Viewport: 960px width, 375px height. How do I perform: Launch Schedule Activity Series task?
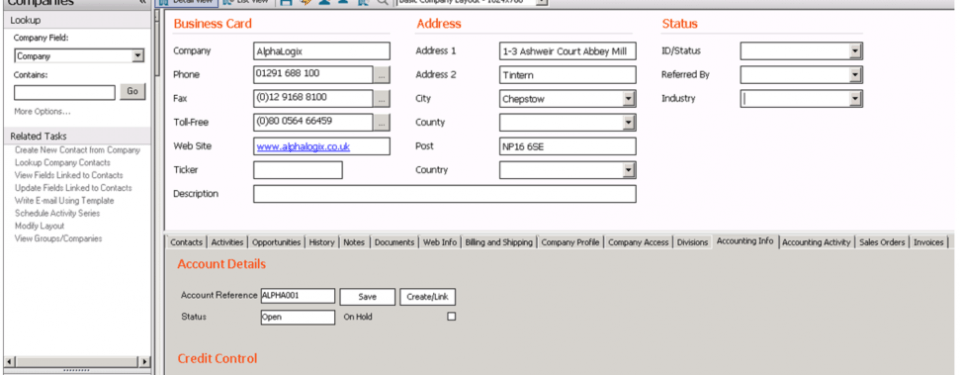(57, 213)
